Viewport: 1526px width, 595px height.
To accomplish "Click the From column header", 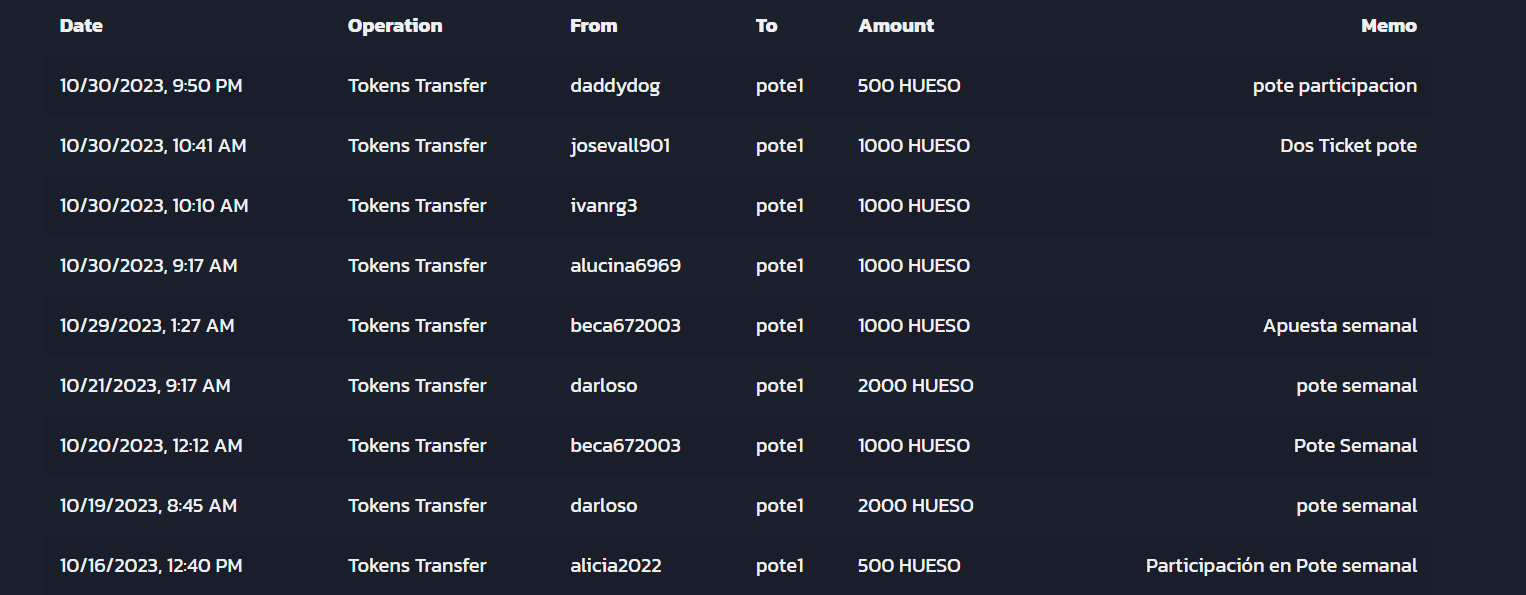I will (x=594, y=26).
